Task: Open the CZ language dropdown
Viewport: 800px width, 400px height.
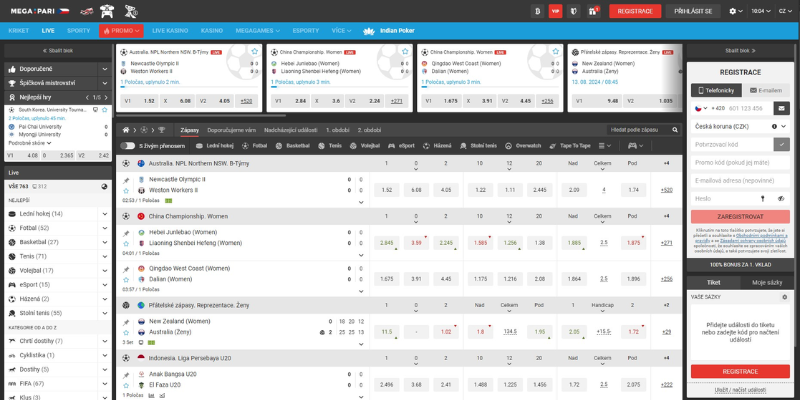Action: pyautogui.click(x=784, y=11)
